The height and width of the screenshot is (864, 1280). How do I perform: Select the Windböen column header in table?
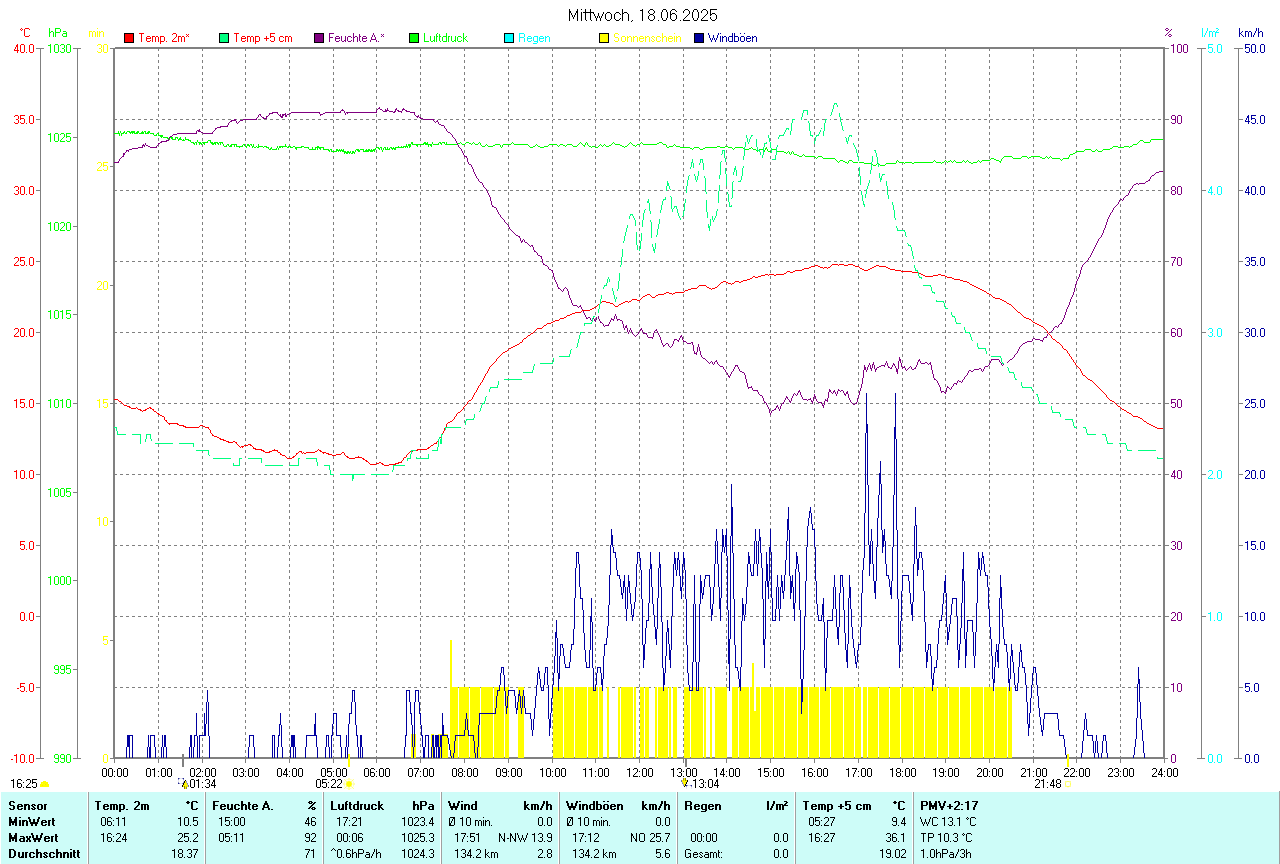595,805
